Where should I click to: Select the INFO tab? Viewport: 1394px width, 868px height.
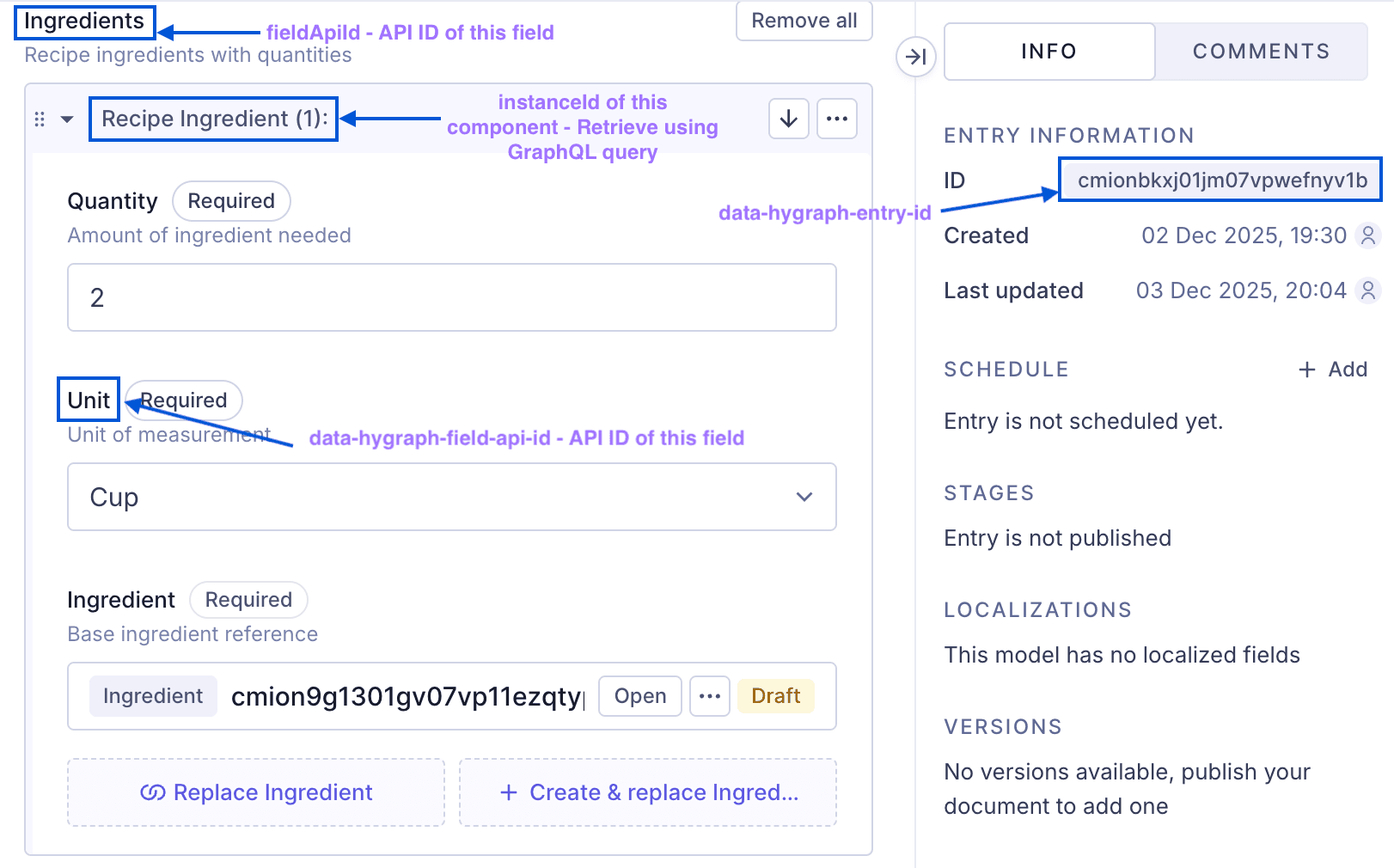[1049, 52]
